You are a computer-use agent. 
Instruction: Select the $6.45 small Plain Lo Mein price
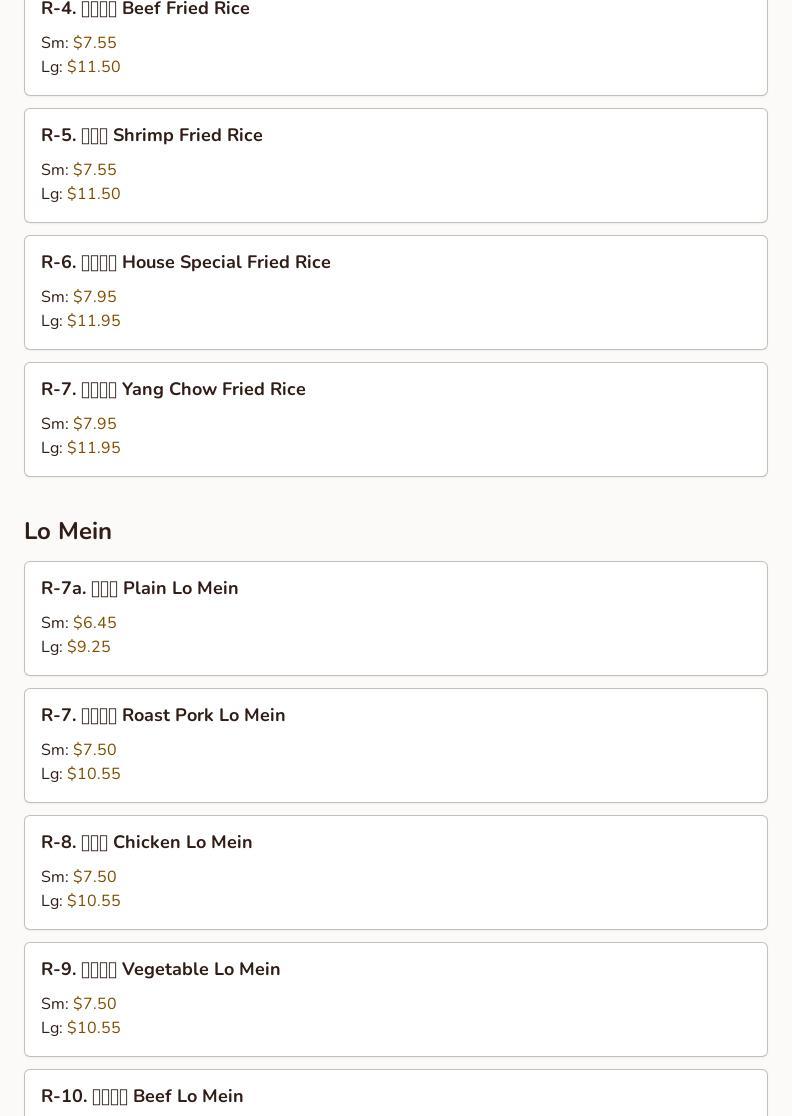[x=94, y=623]
